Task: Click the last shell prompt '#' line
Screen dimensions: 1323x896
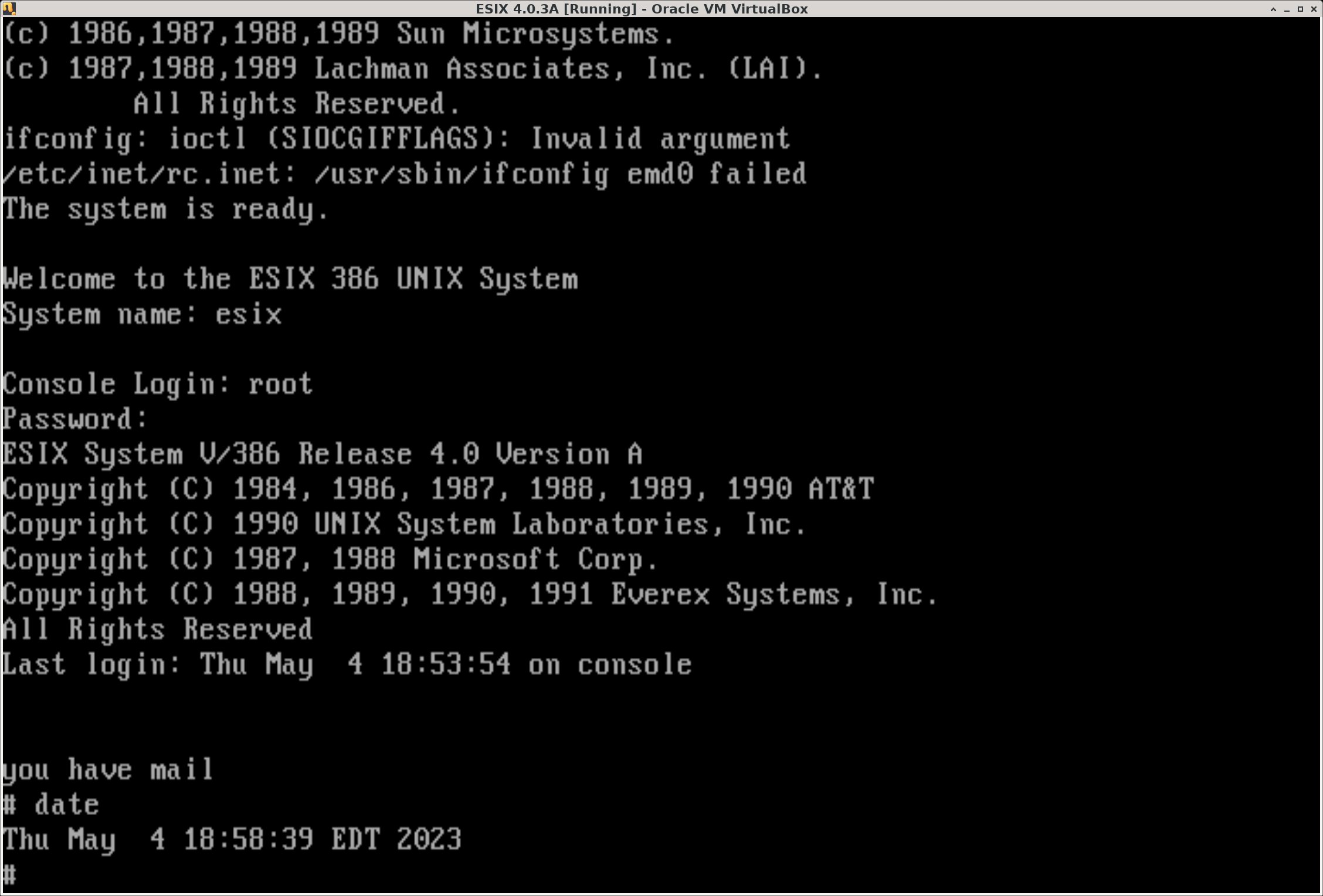Action: coord(9,874)
